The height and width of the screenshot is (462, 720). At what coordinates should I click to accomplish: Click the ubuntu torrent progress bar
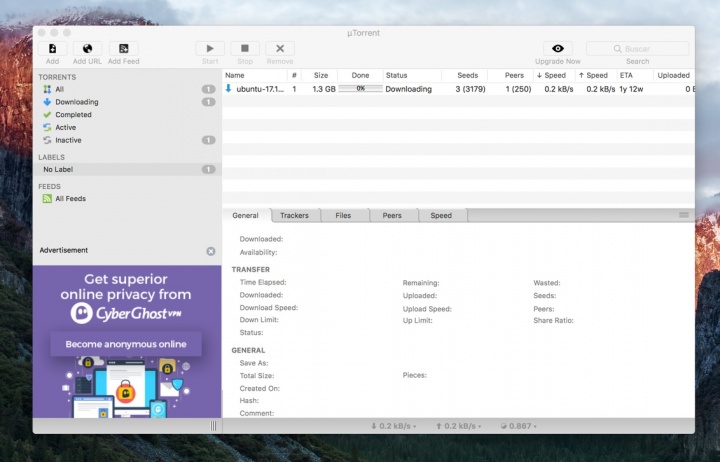(359, 89)
